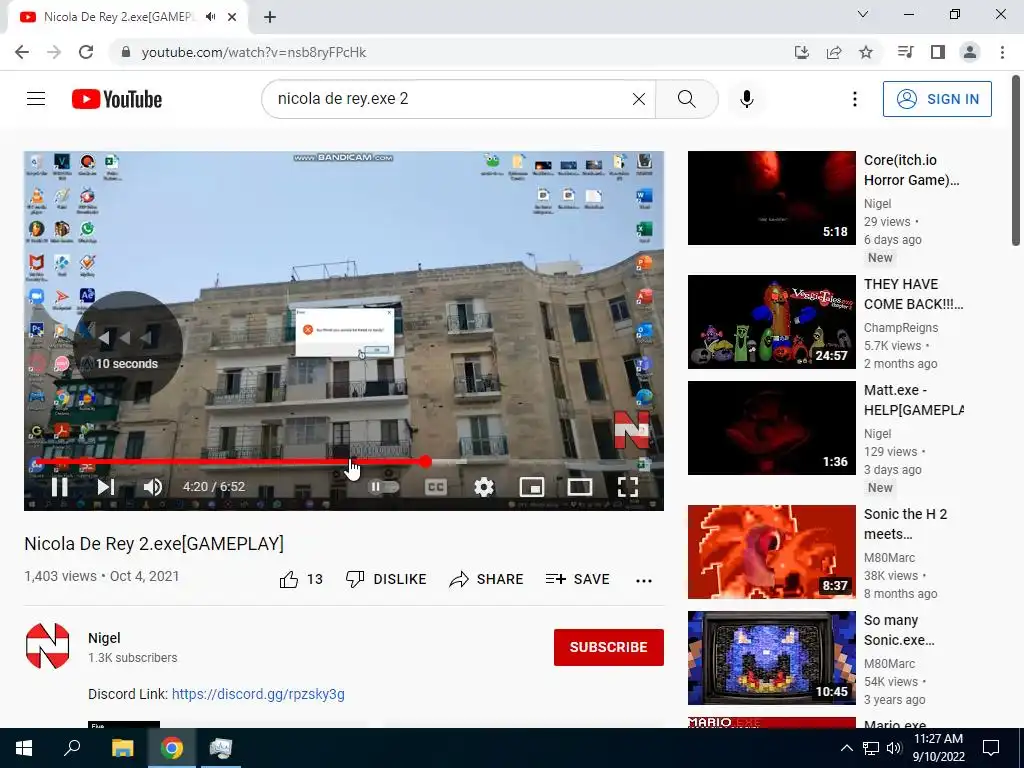Image resolution: width=1024 pixels, height=768 pixels.
Task: Click the address bar URL
Action: click(x=253, y=52)
